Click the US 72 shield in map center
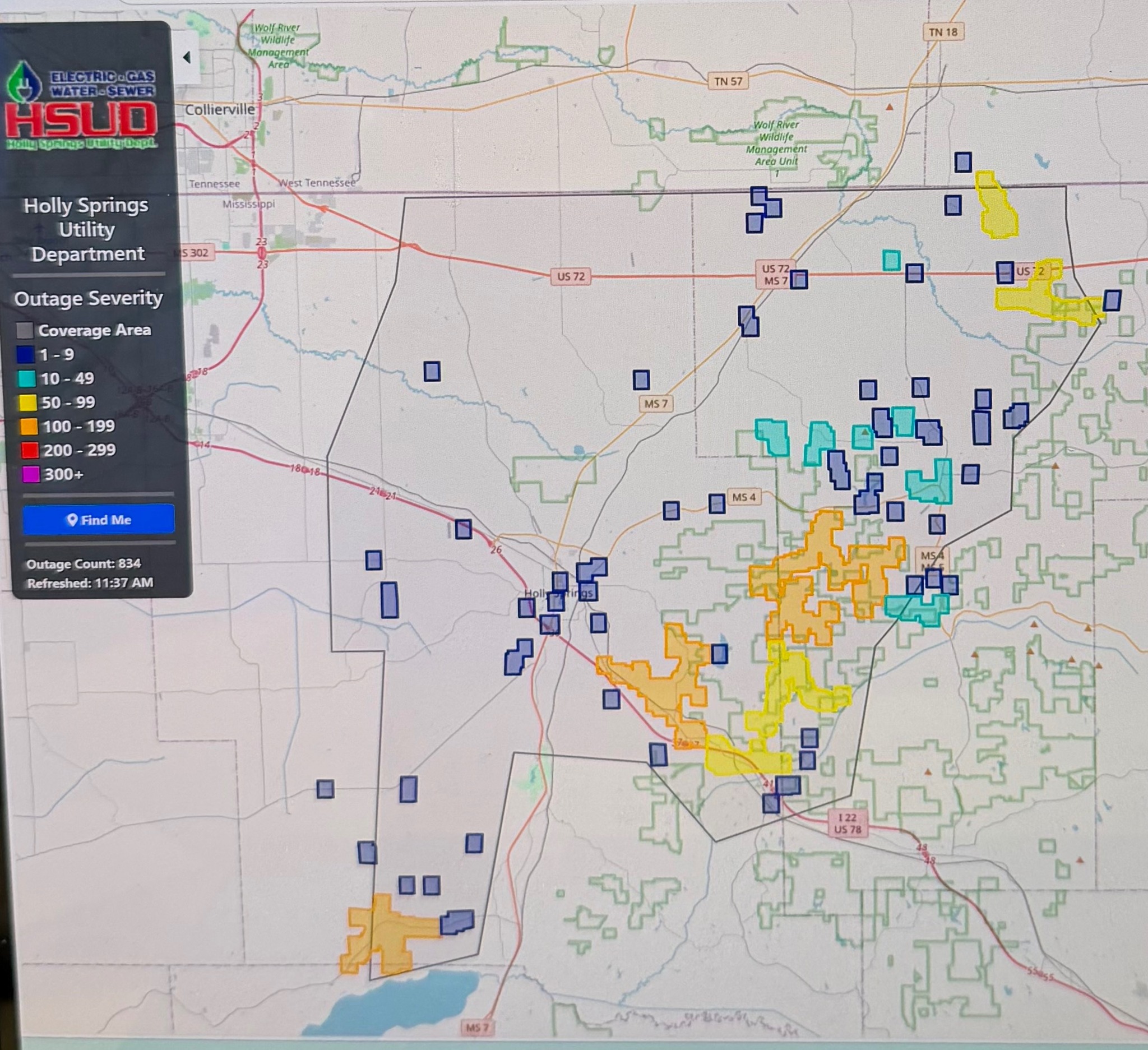Screen dimensions: 1148x1050 (x=571, y=277)
